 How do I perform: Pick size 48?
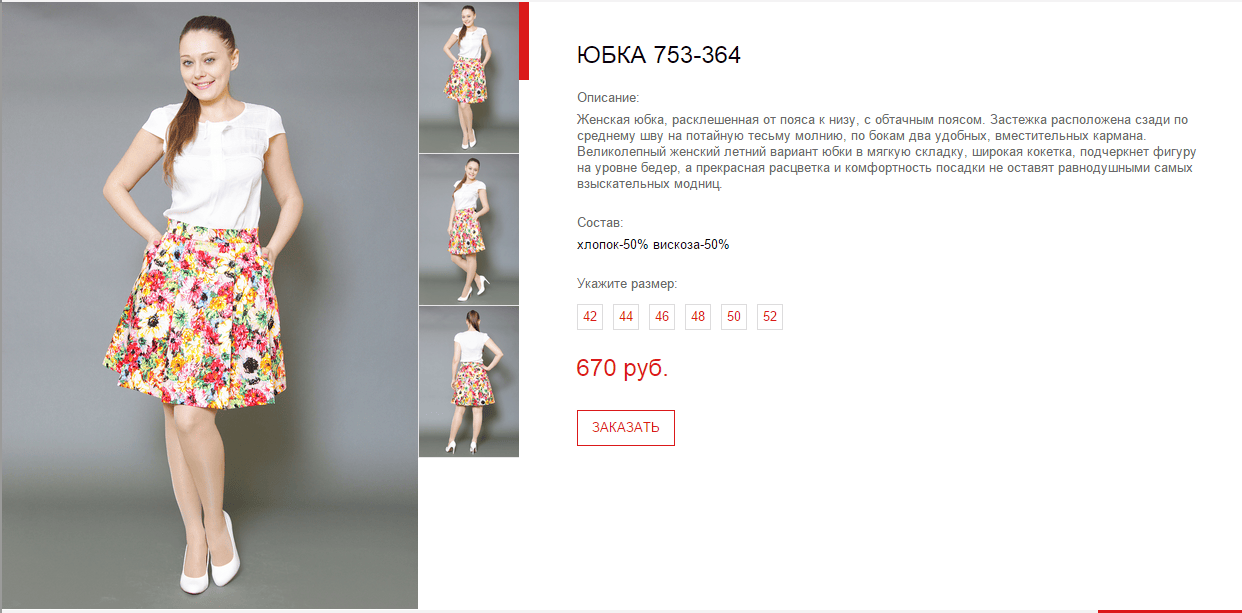(x=698, y=317)
